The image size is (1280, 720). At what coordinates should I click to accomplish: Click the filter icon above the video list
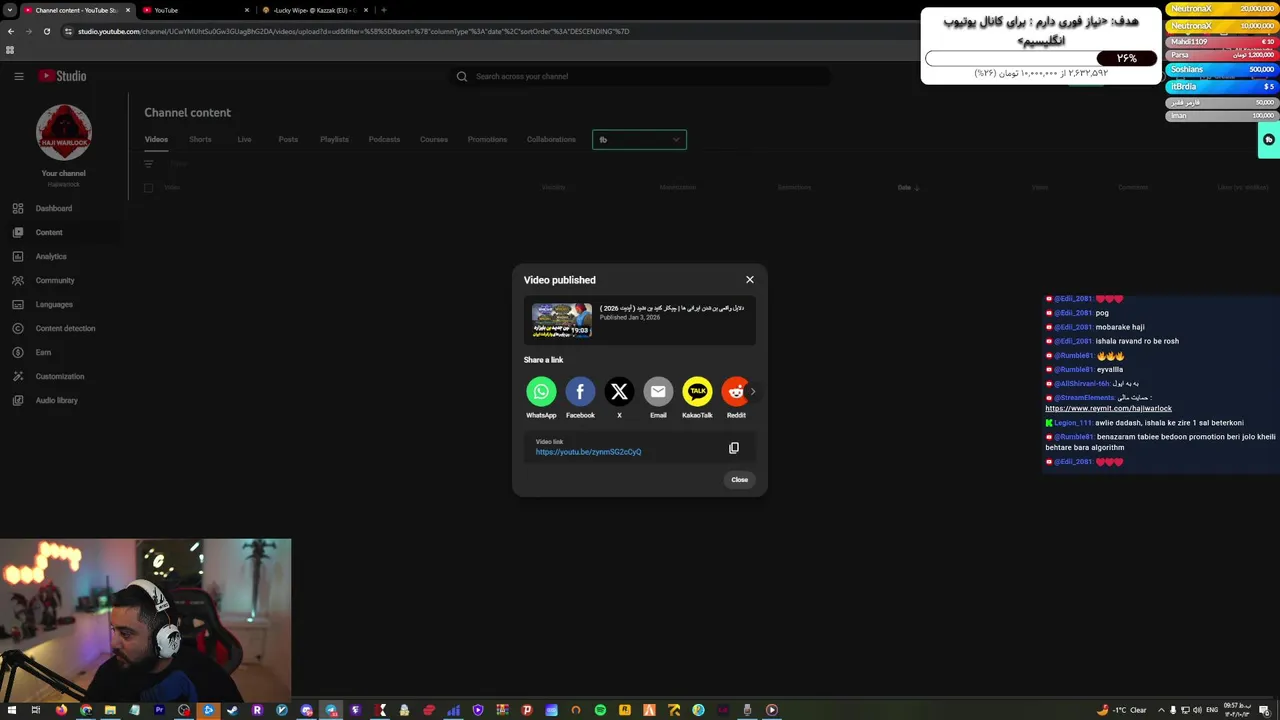148,164
